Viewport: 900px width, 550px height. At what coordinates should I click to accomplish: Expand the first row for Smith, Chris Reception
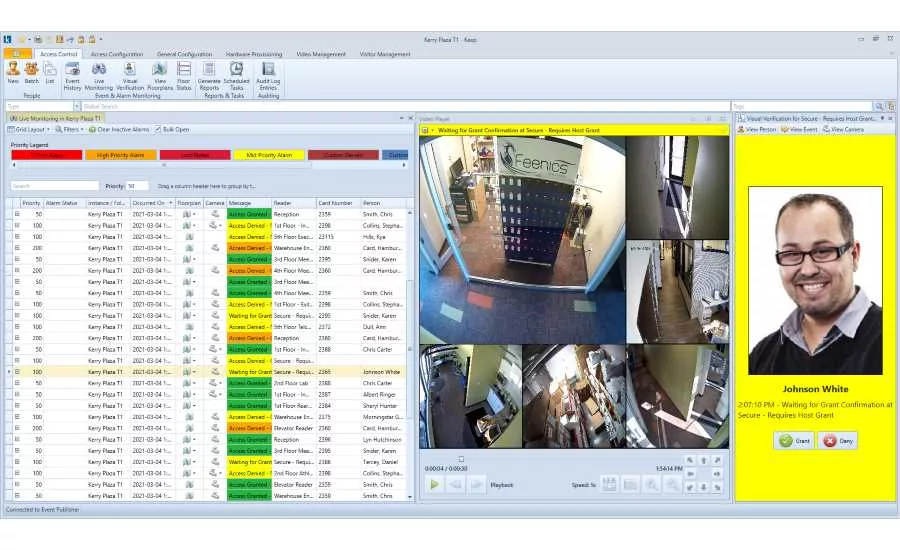pos(17,214)
